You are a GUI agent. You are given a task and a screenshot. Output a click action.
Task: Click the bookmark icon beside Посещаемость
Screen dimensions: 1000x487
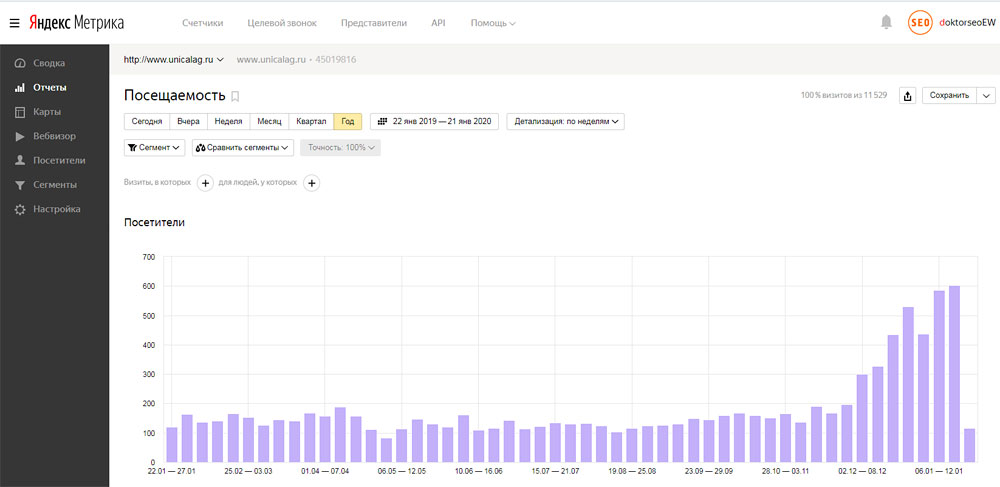(x=236, y=97)
